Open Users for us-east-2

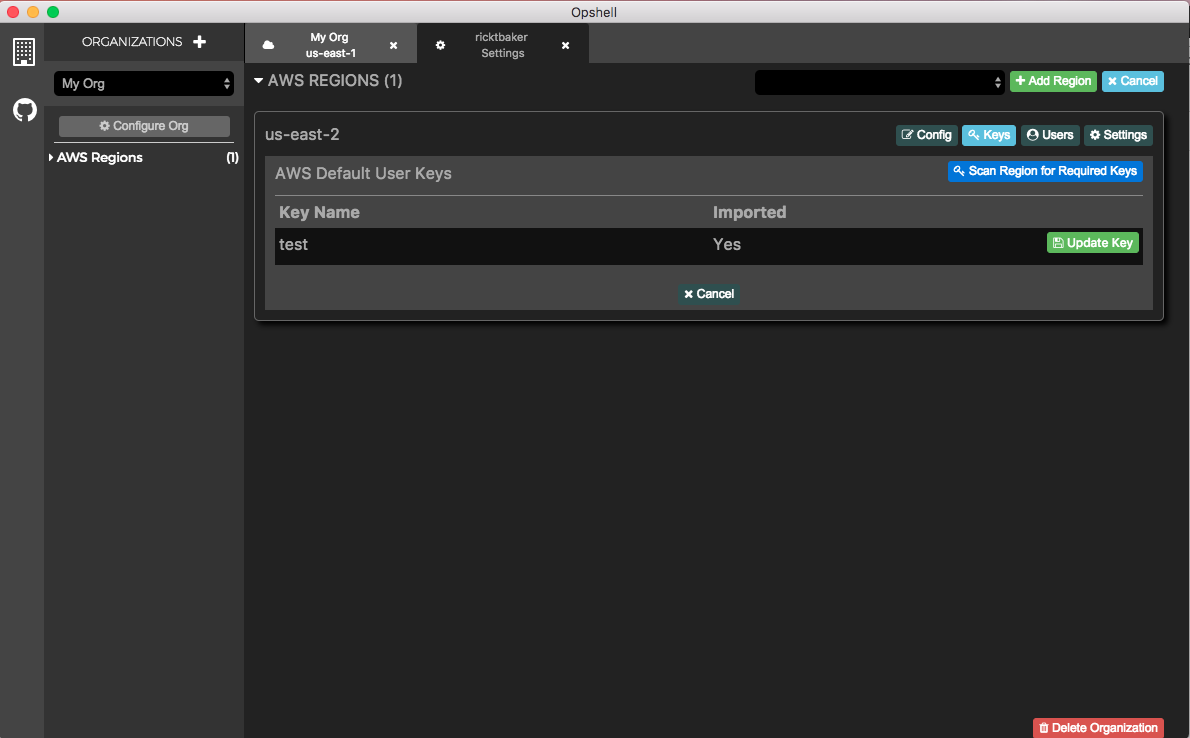coord(1050,135)
